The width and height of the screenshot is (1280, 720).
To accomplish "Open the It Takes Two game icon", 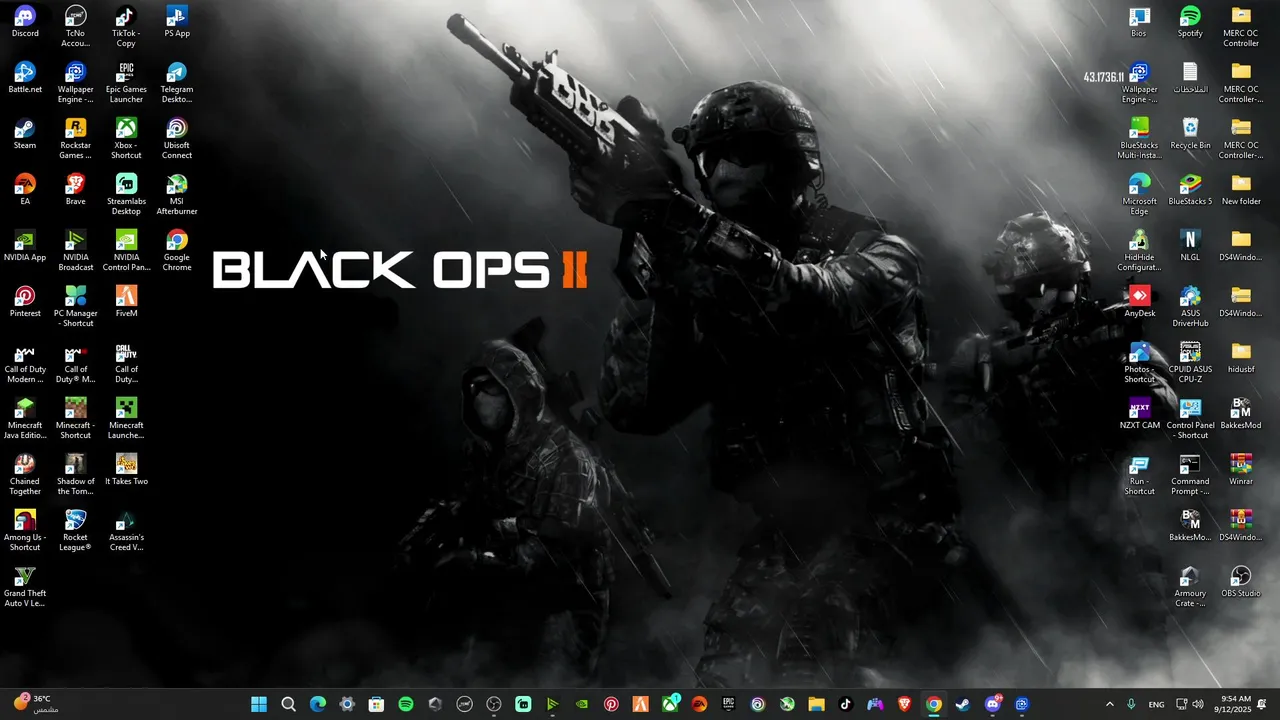I will (126, 470).
